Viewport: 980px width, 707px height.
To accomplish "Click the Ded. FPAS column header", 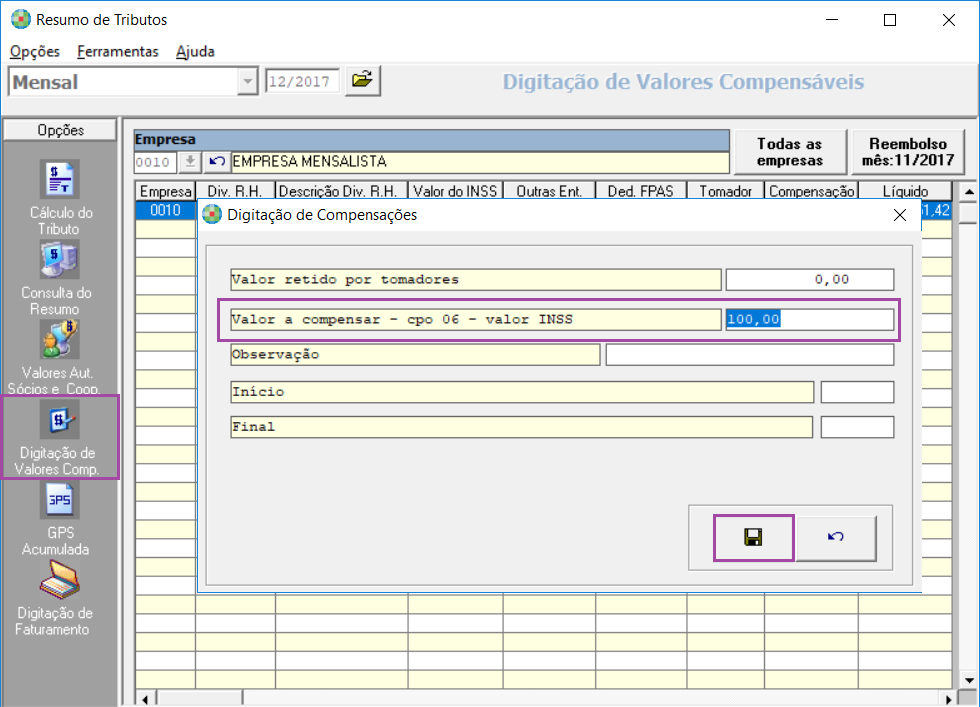I will (641, 191).
